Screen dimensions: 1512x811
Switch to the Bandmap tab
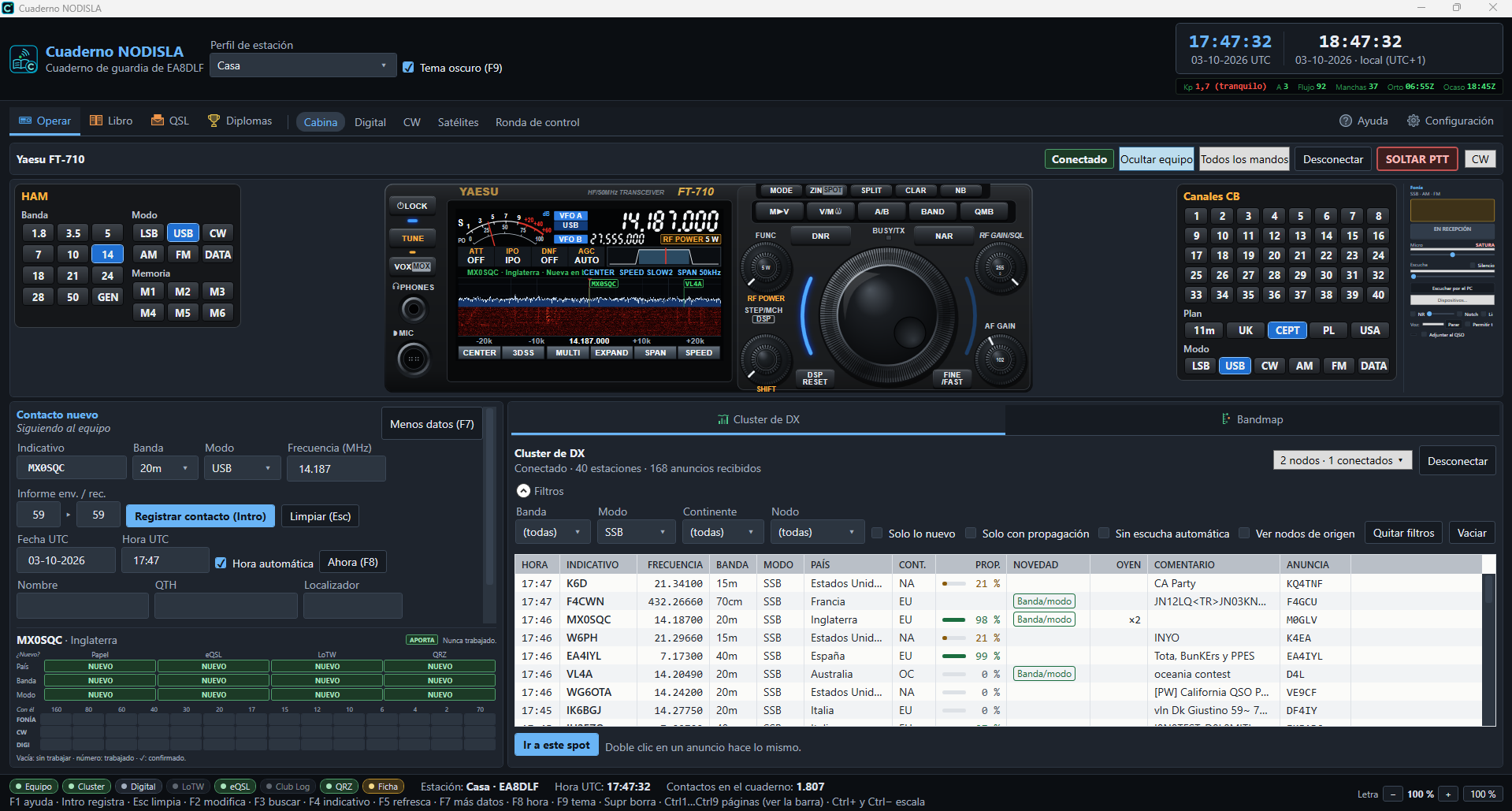(1252, 419)
